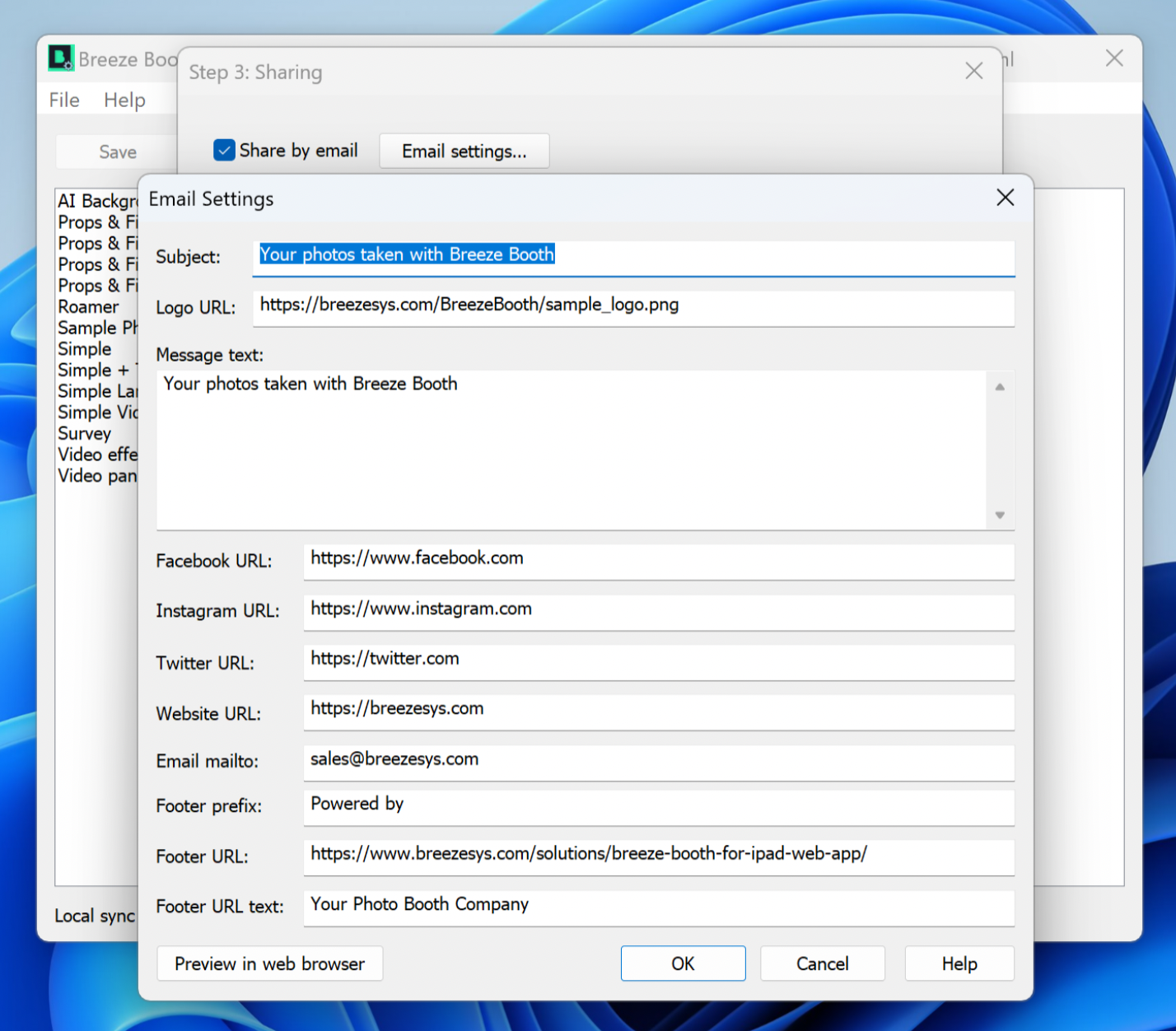Screen dimensions: 1176x1031
Task: Close the Email Settings dialog
Action: point(1005,198)
